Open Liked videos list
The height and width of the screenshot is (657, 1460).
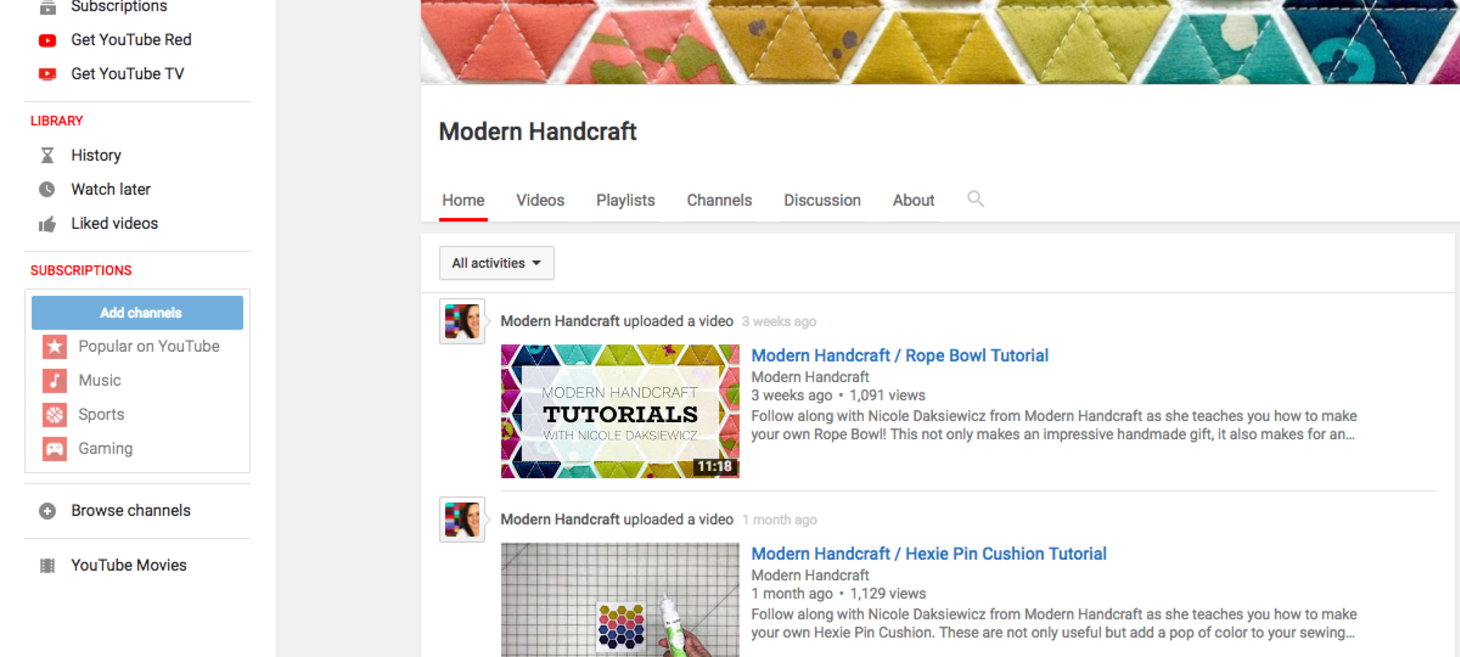[x=114, y=224]
